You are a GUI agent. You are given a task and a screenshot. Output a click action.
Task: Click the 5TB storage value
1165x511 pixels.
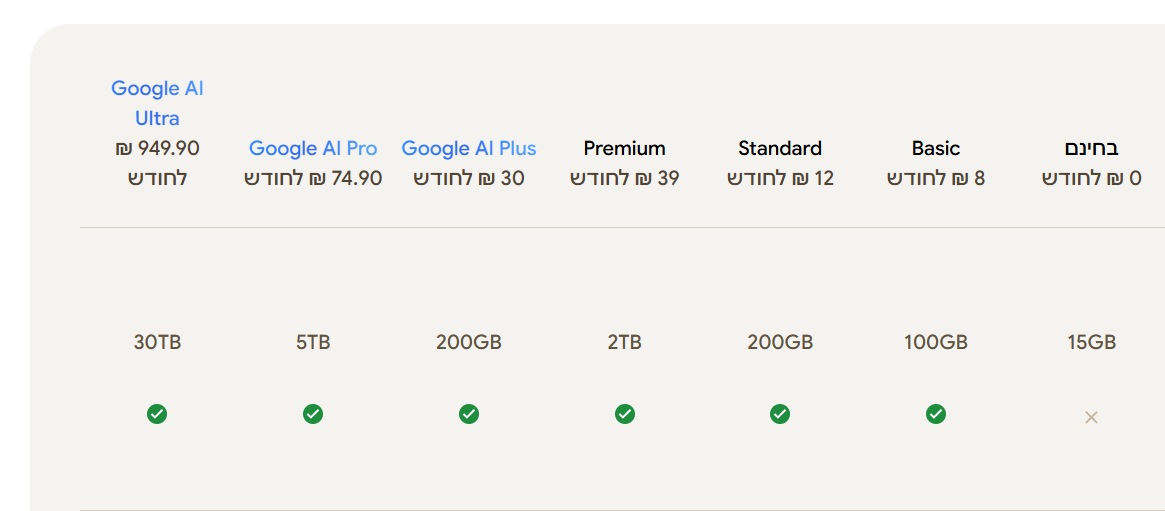click(313, 342)
